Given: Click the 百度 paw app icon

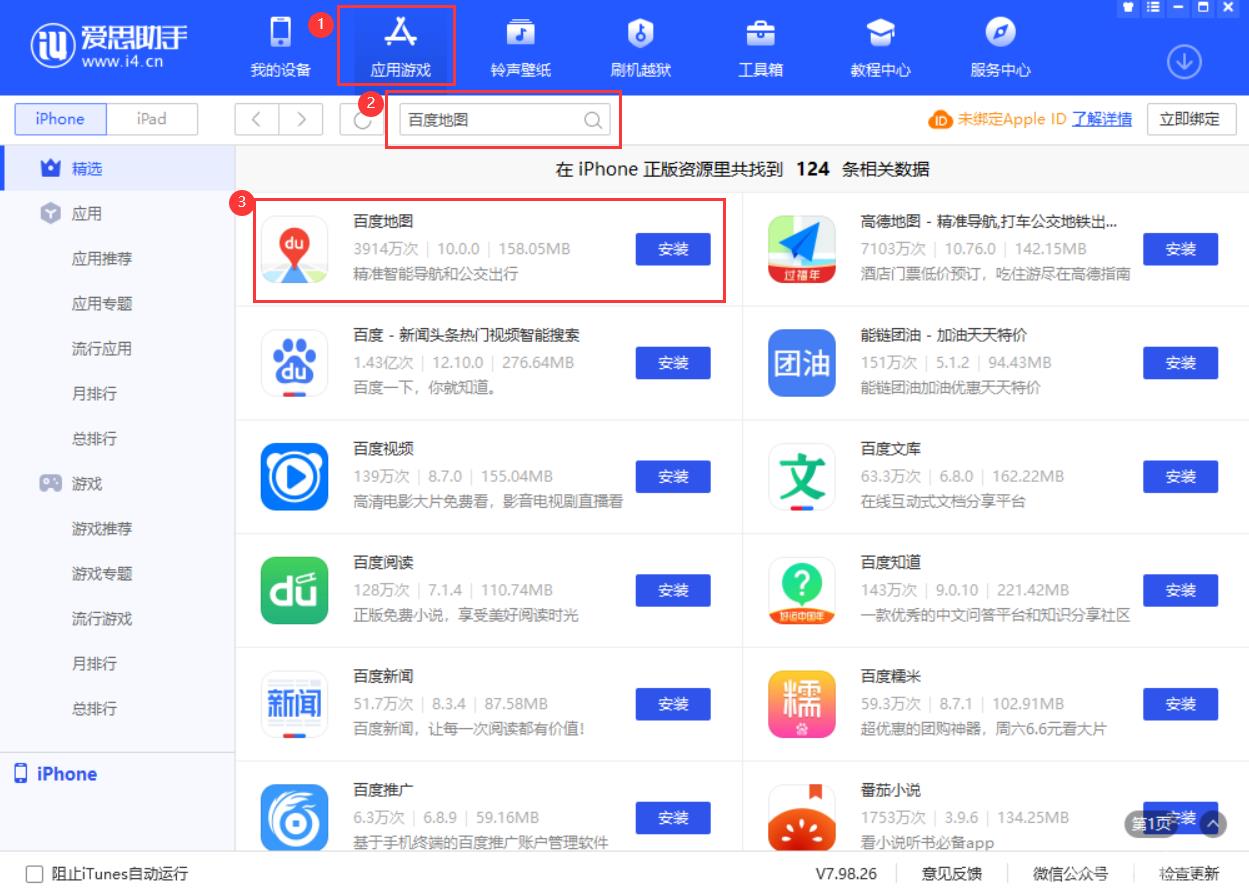Looking at the screenshot, I should click(x=294, y=363).
